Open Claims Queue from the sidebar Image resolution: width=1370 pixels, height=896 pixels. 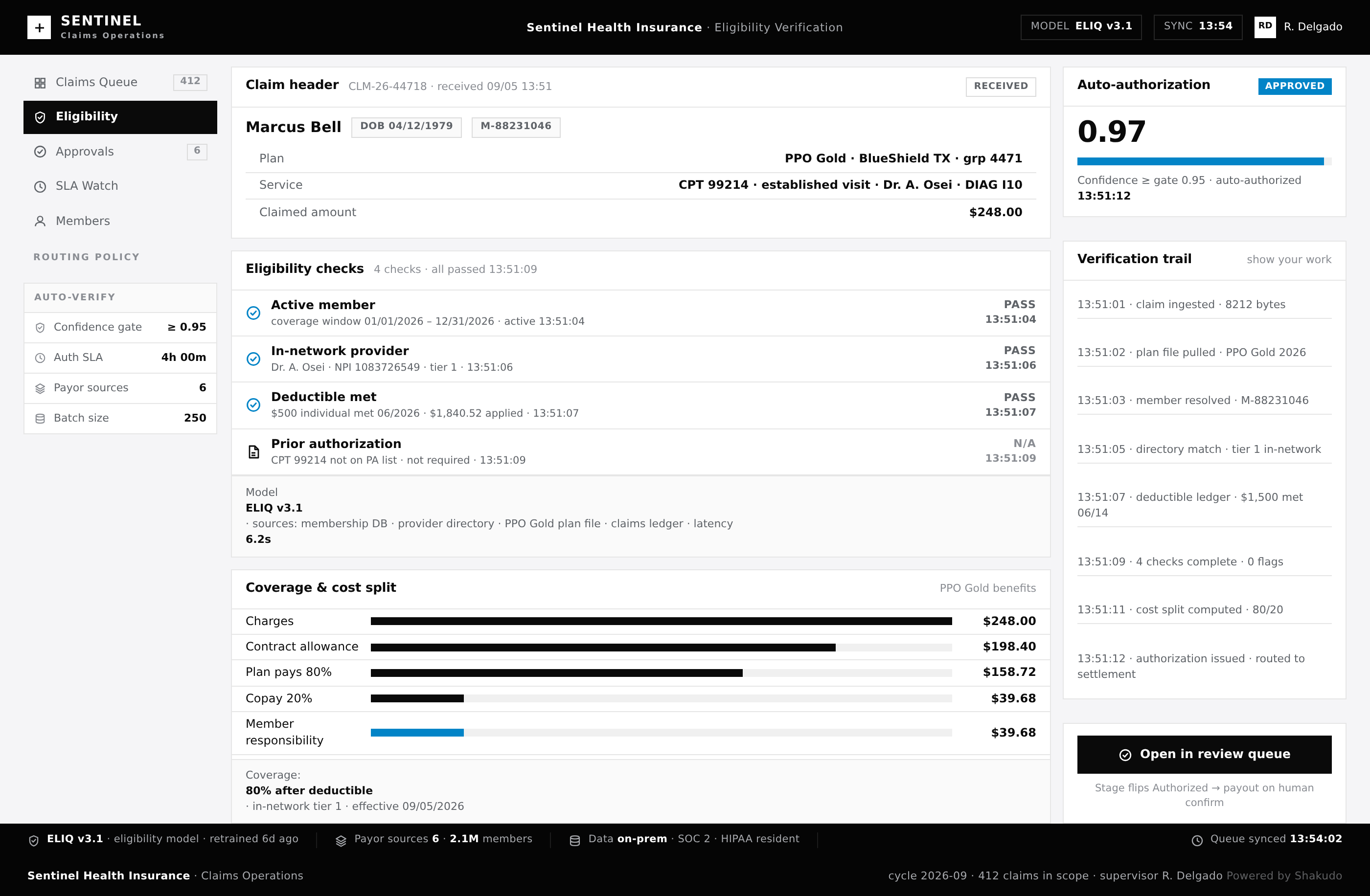coord(120,82)
